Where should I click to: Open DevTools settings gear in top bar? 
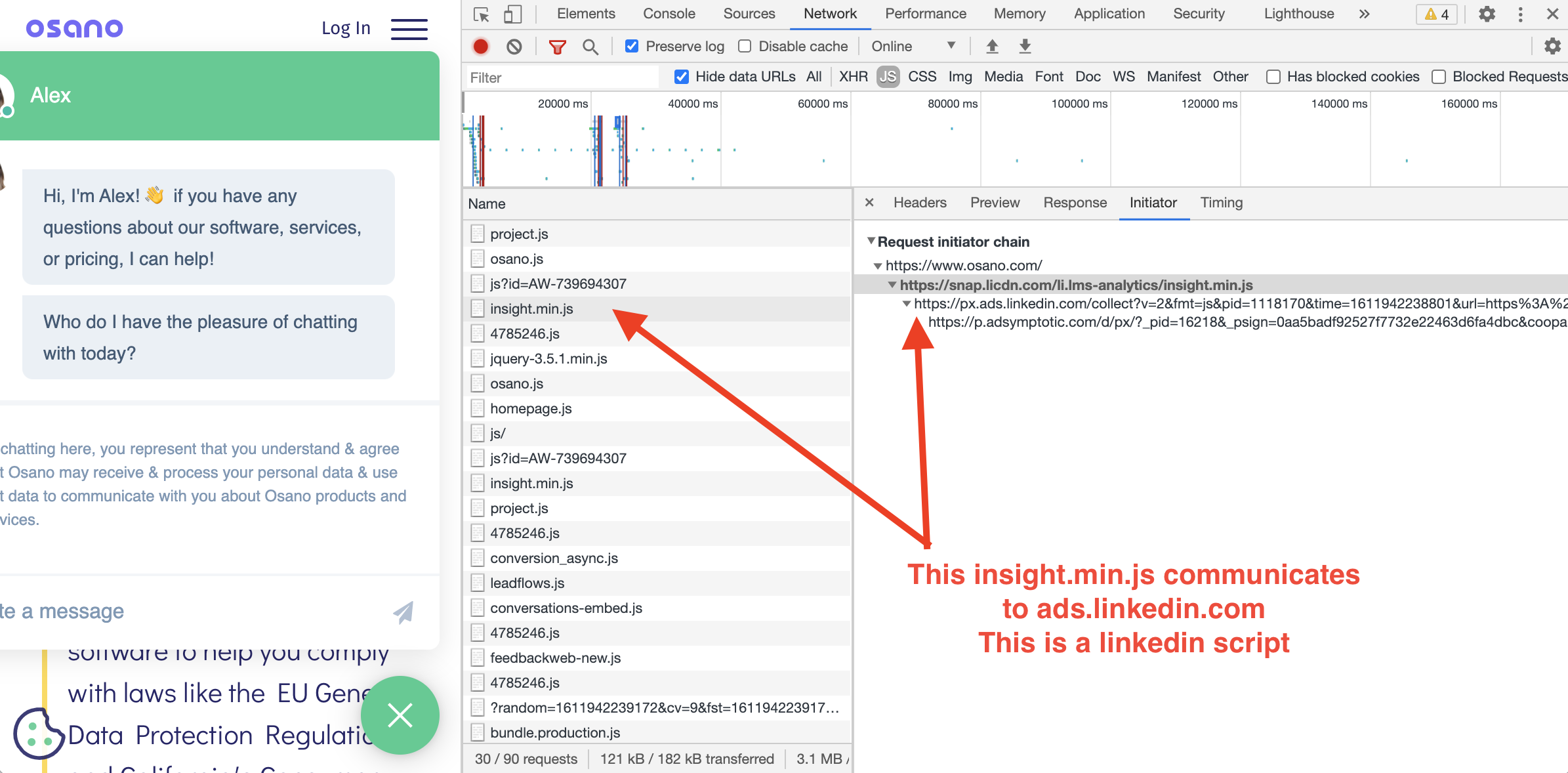point(1487,14)
